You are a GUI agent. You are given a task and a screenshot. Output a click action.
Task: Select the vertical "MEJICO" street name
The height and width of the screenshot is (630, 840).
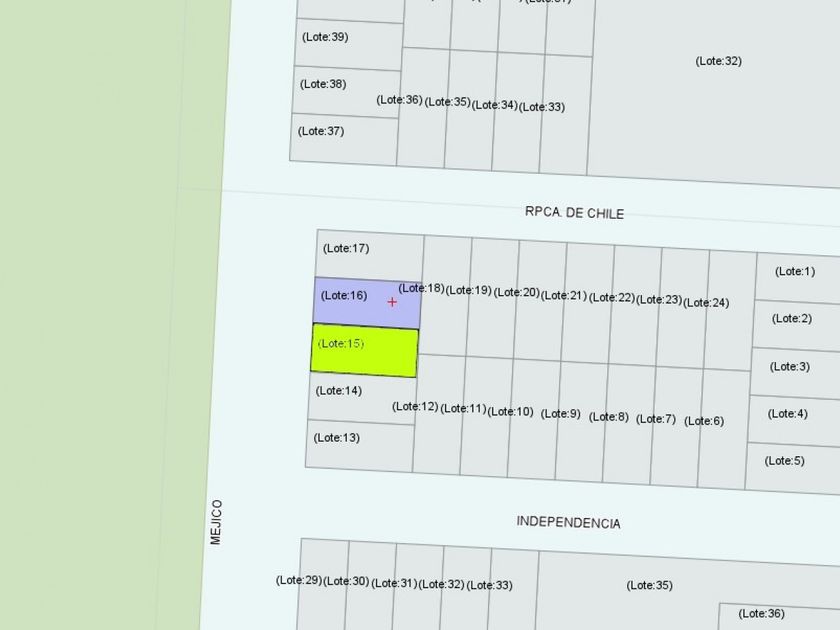click(x=216, y=522)
